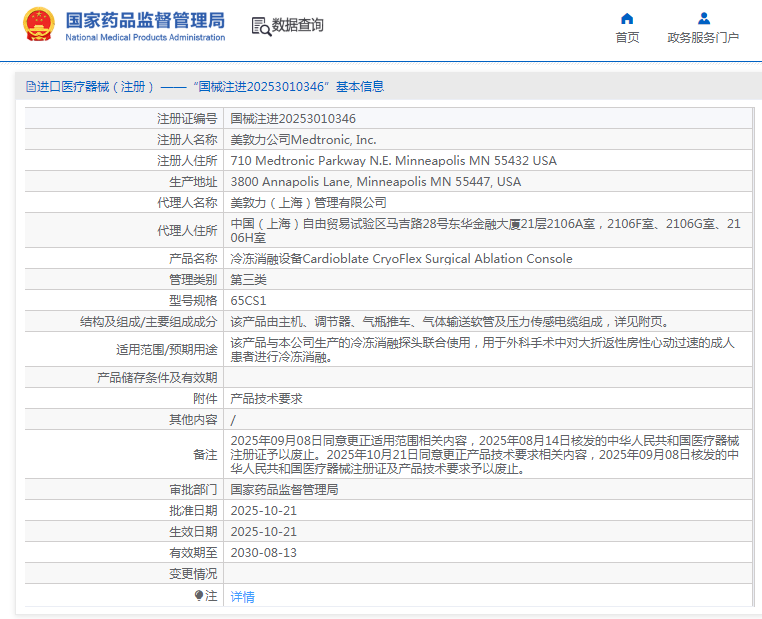
Task: Click the 美敦力公司Medtronic, Inc. registrant name
Action: [303, 139]
